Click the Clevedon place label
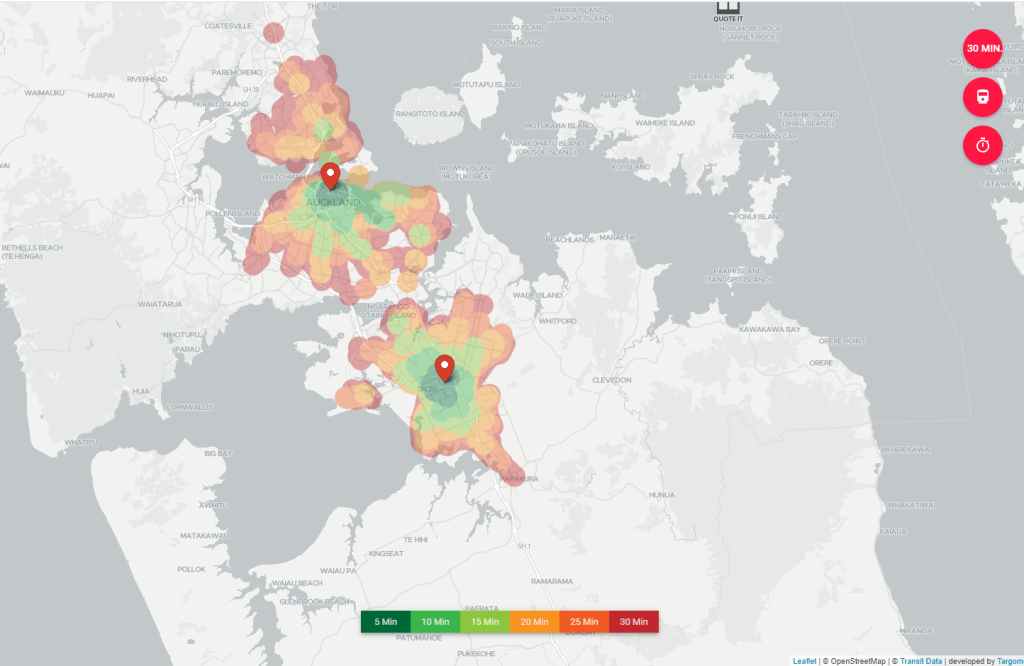This screenshot has height=666, width=1024. click(611, 380)
